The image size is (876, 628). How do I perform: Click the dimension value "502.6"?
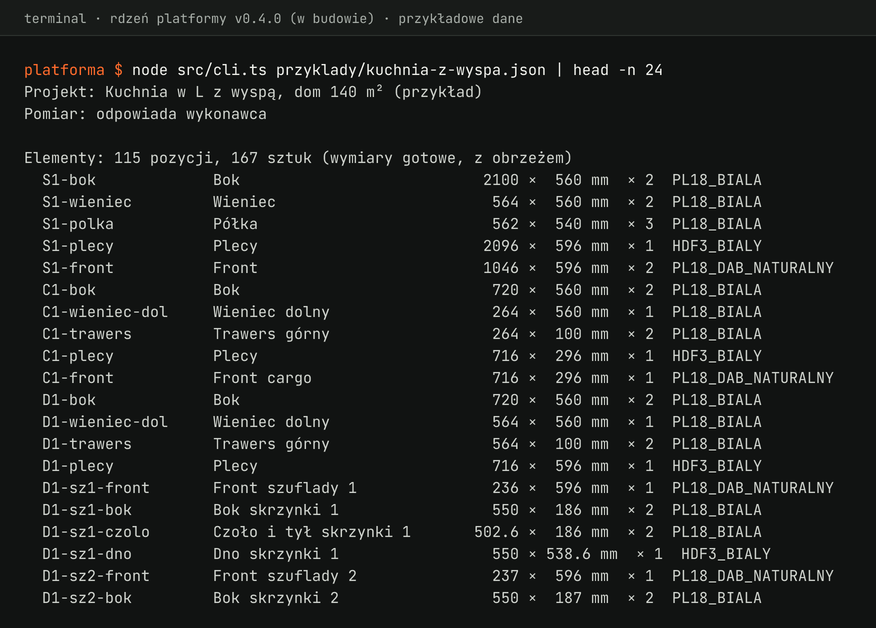[x=496, y=532]
